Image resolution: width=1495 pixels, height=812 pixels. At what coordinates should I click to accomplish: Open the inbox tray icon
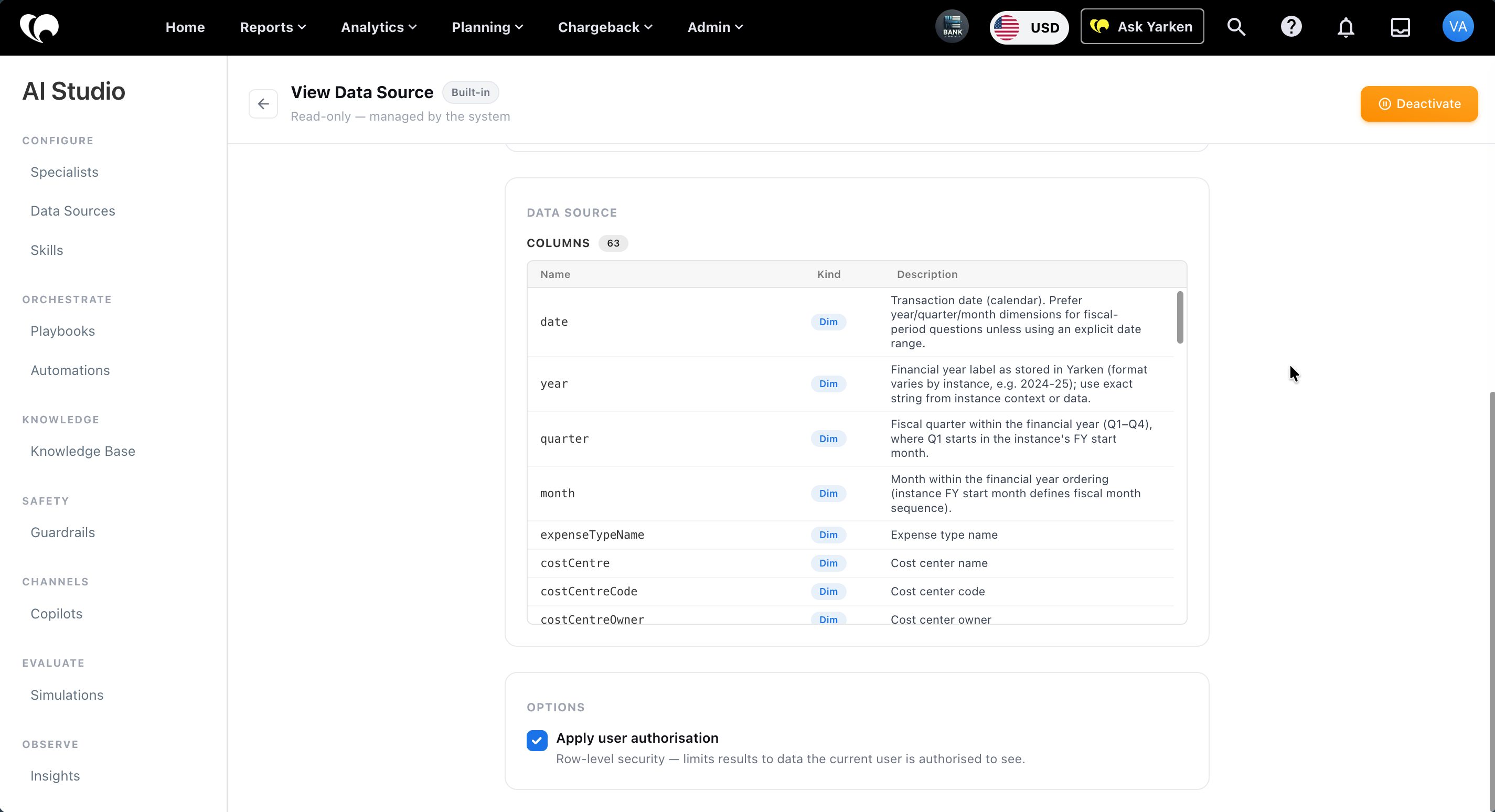(1400, 27)
